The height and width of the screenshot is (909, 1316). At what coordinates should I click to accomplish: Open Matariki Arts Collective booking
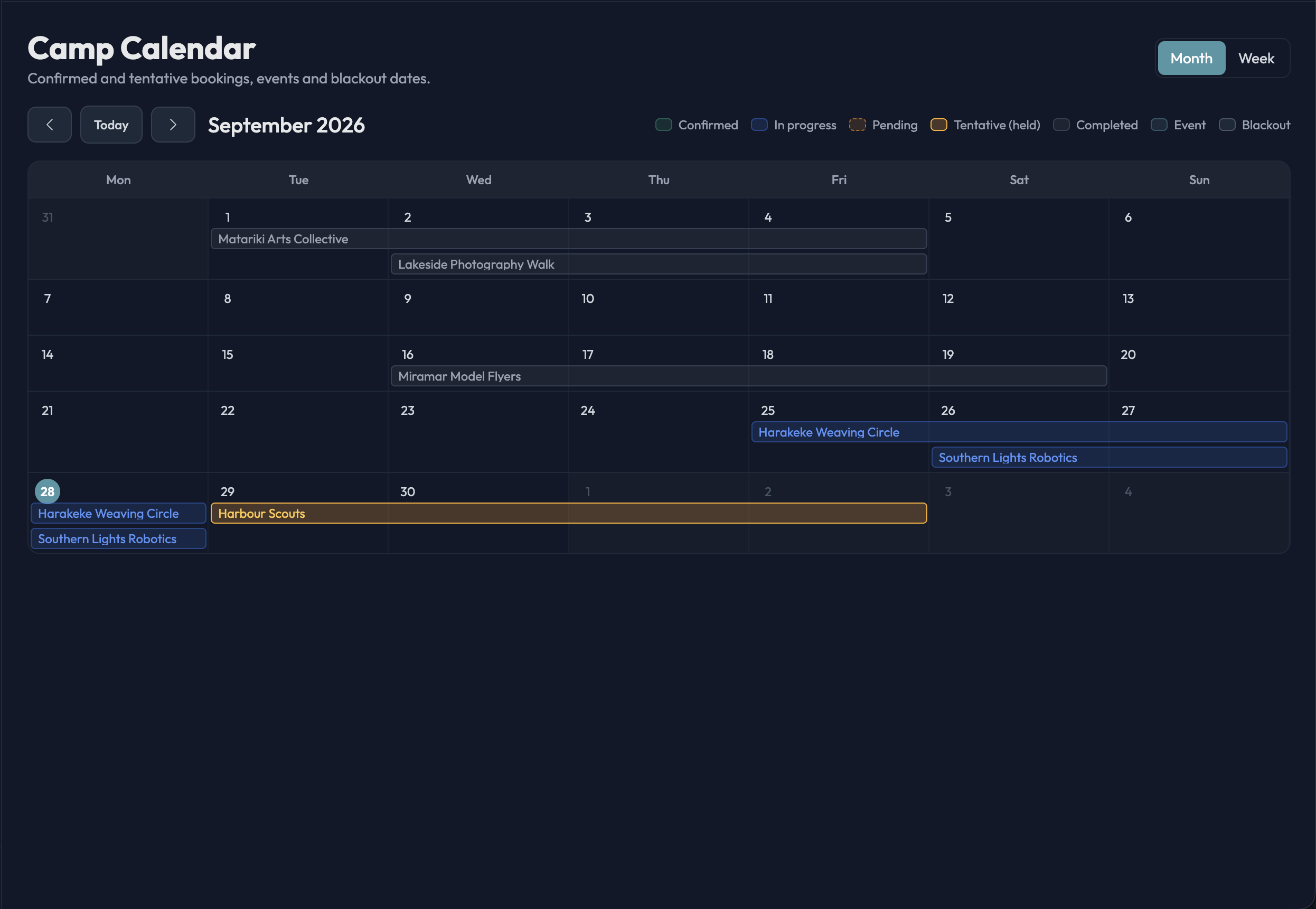[x=569, y=239]
